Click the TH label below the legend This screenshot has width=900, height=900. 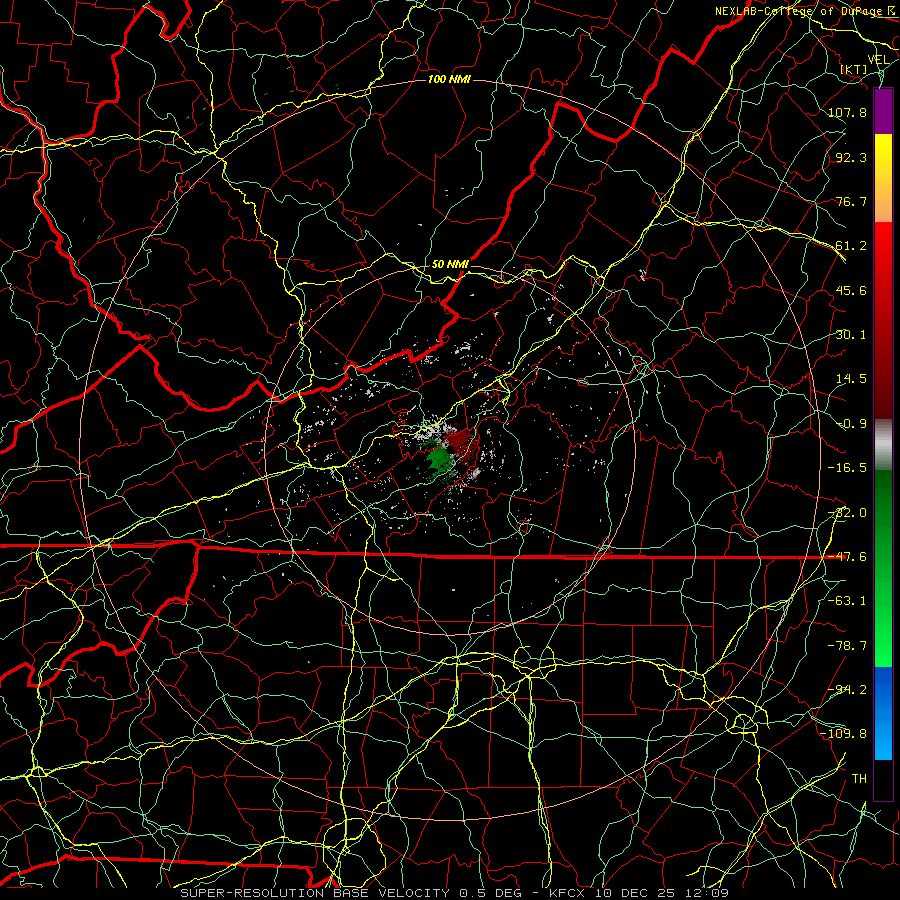859,779
